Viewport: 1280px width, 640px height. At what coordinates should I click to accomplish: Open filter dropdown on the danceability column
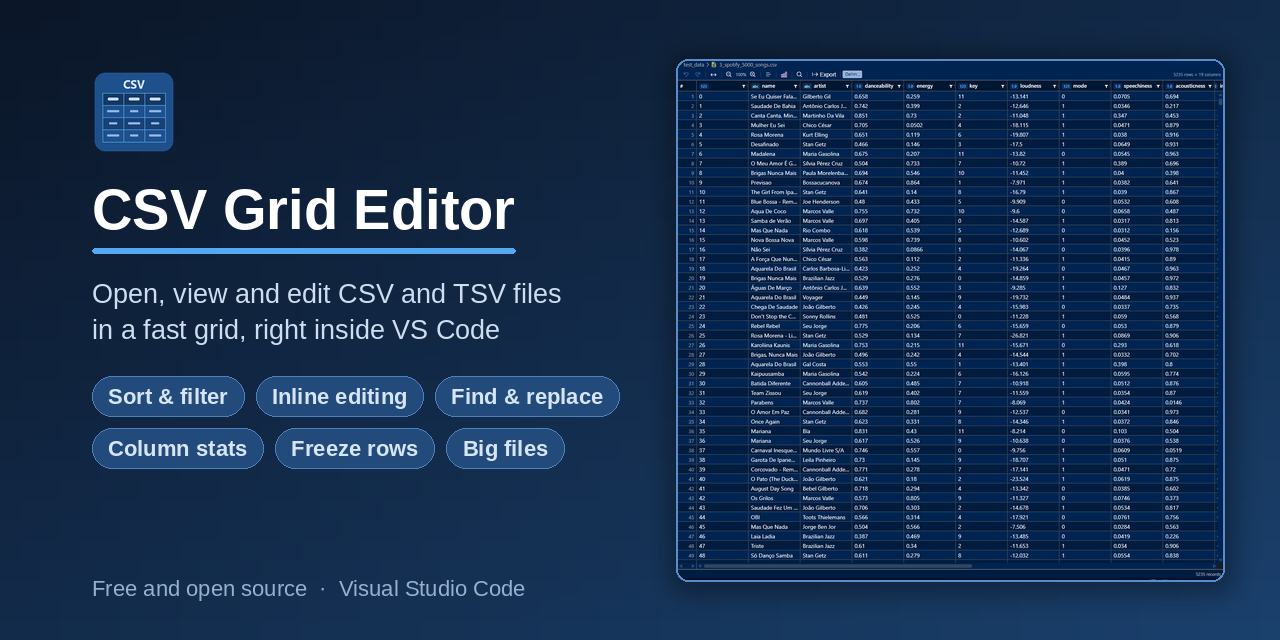899,86
